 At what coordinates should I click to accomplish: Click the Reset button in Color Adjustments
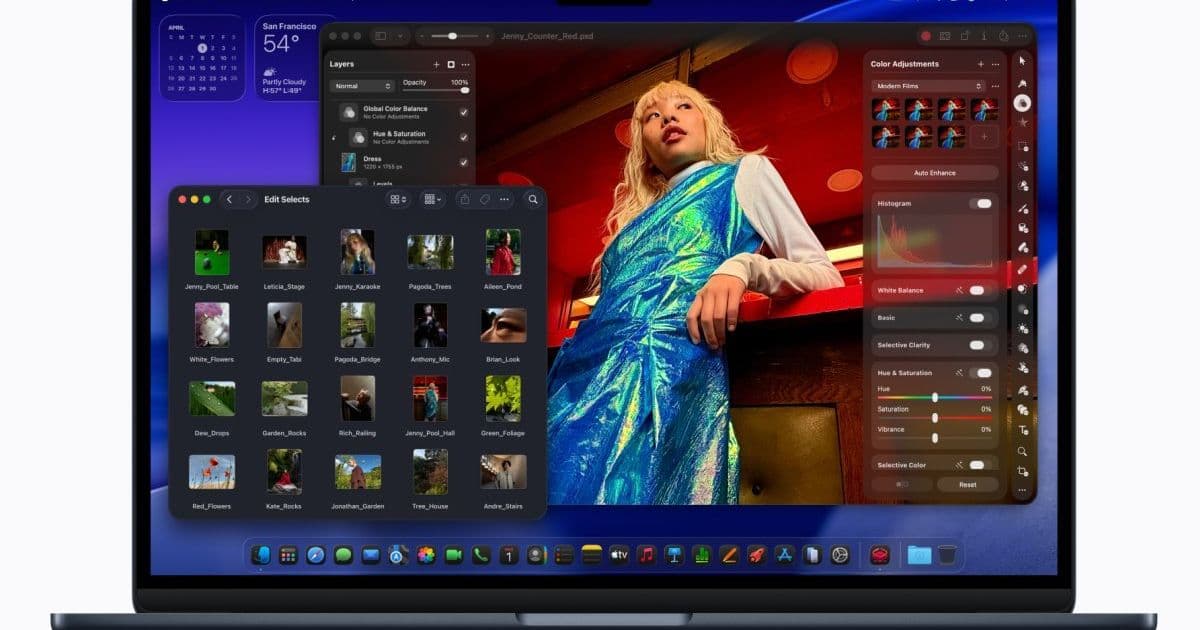coord(967,484)
